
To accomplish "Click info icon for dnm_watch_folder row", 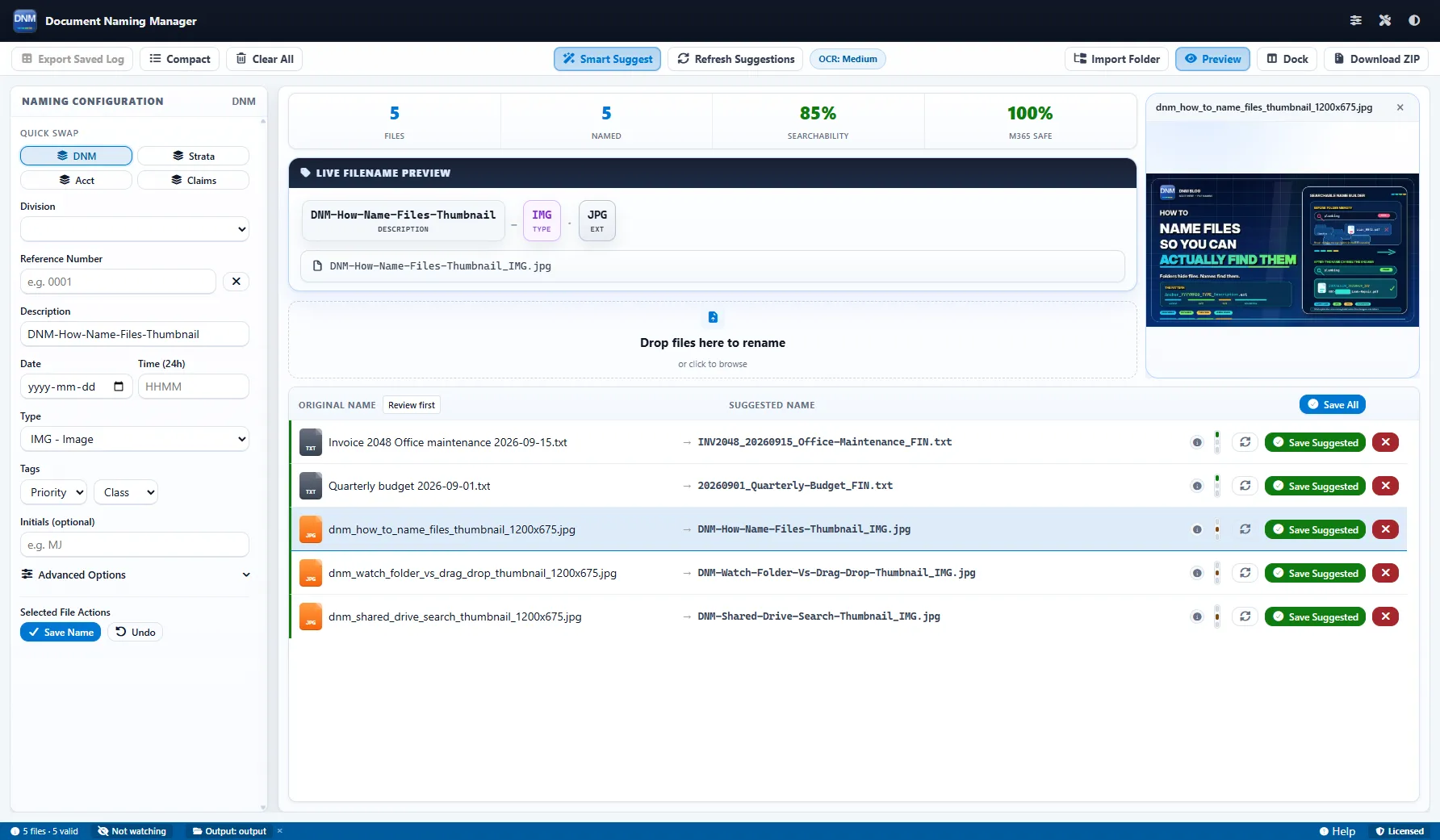I will [x=1197, y=573].
